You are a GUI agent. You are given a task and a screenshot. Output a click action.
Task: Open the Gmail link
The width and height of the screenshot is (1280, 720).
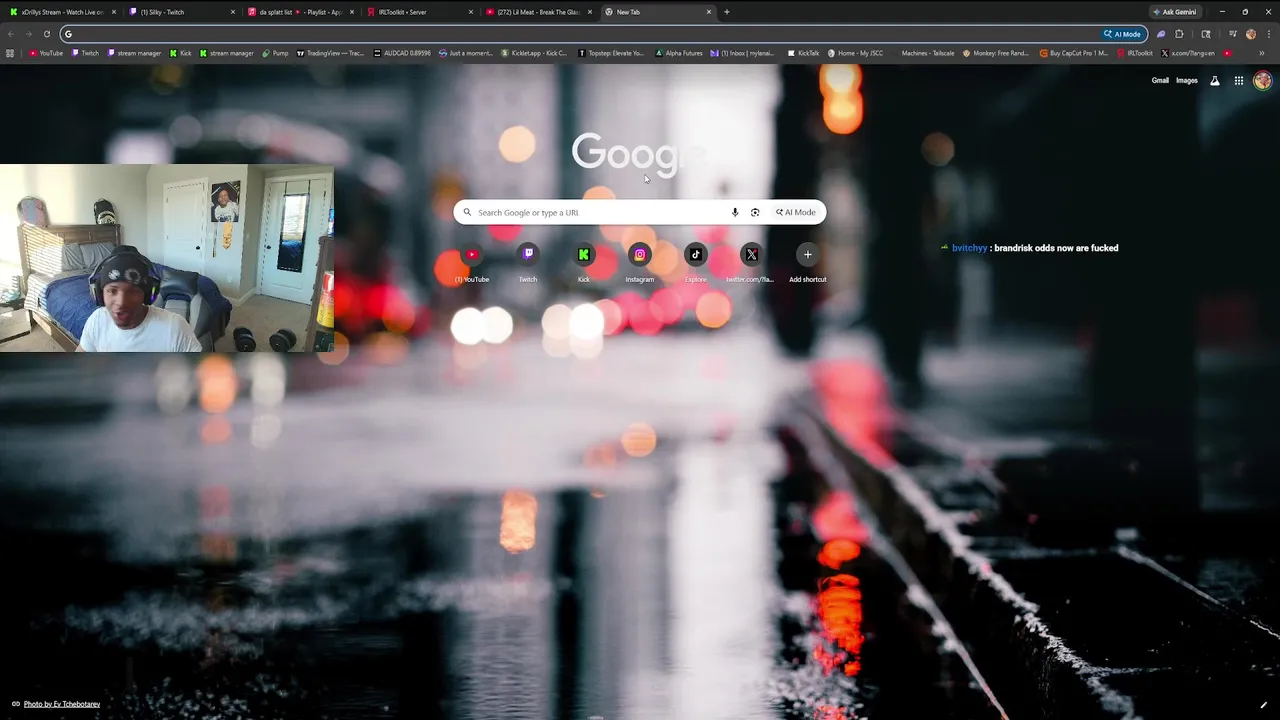1160,81
